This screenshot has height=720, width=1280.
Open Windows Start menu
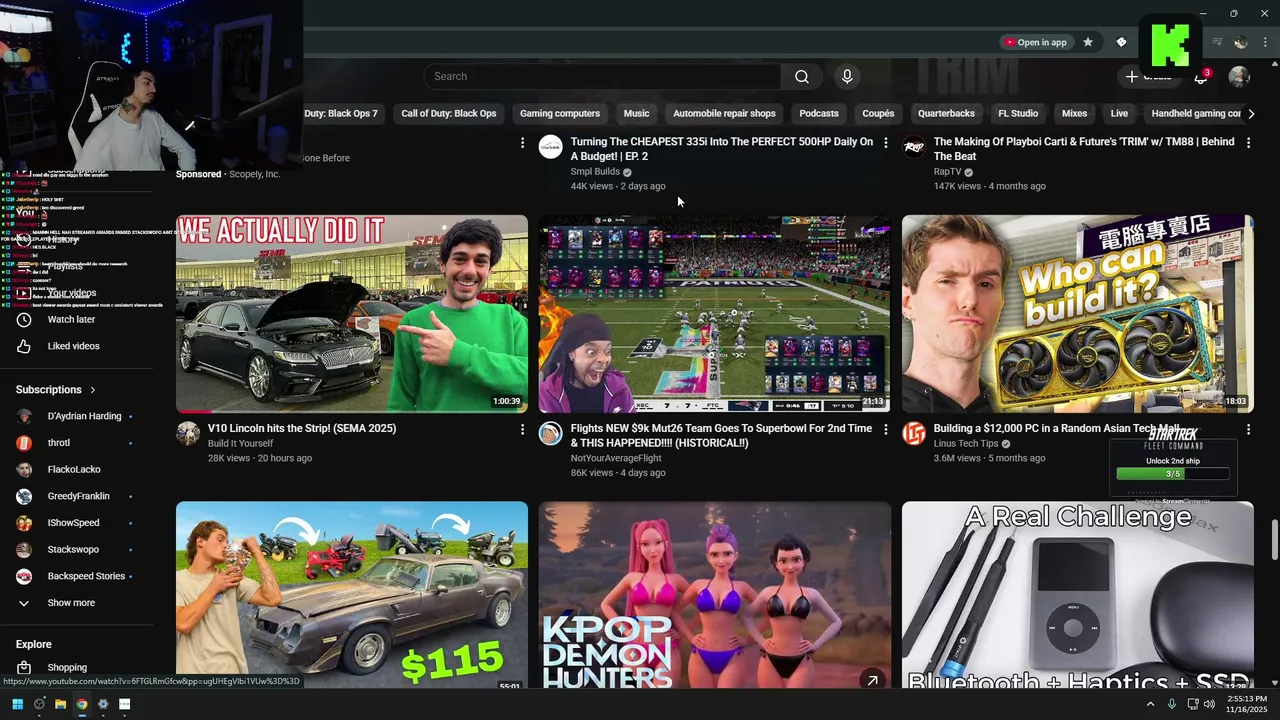click(x=17, y=704)
